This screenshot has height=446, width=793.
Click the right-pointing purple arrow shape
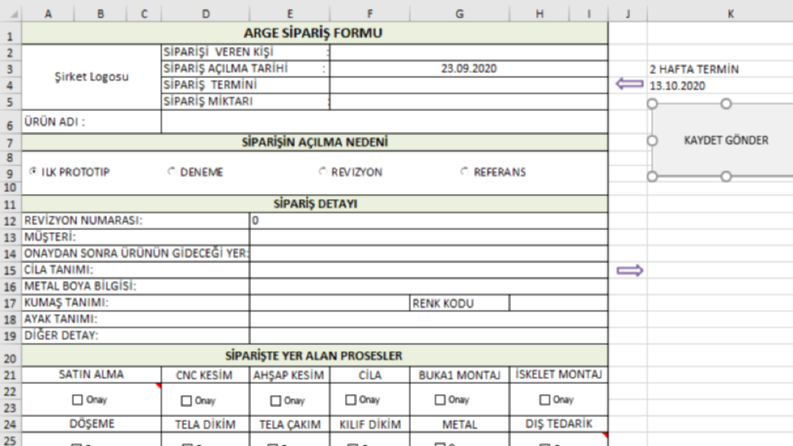[x=630, y=271]
